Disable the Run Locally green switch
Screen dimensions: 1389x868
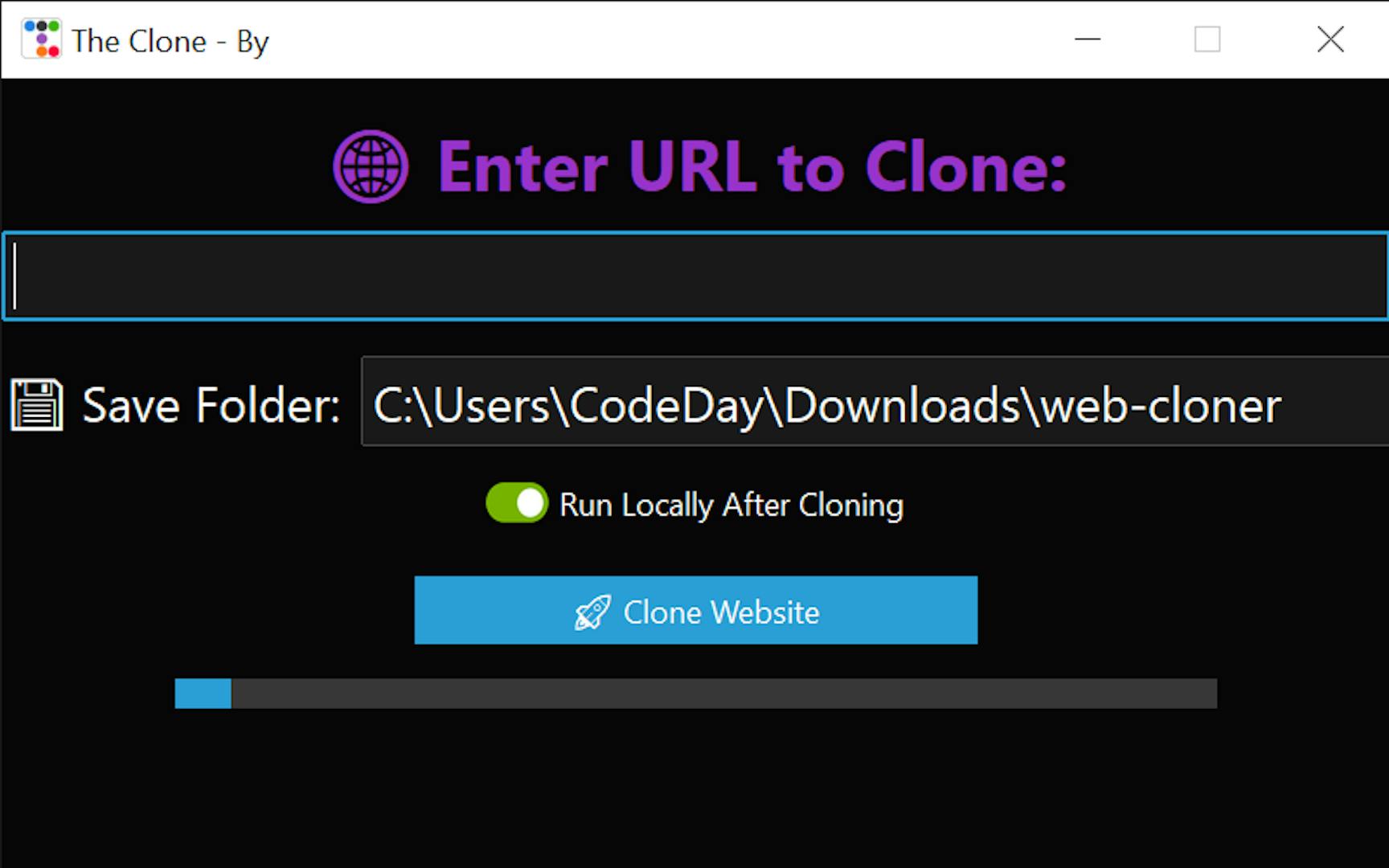pos(517,503)
